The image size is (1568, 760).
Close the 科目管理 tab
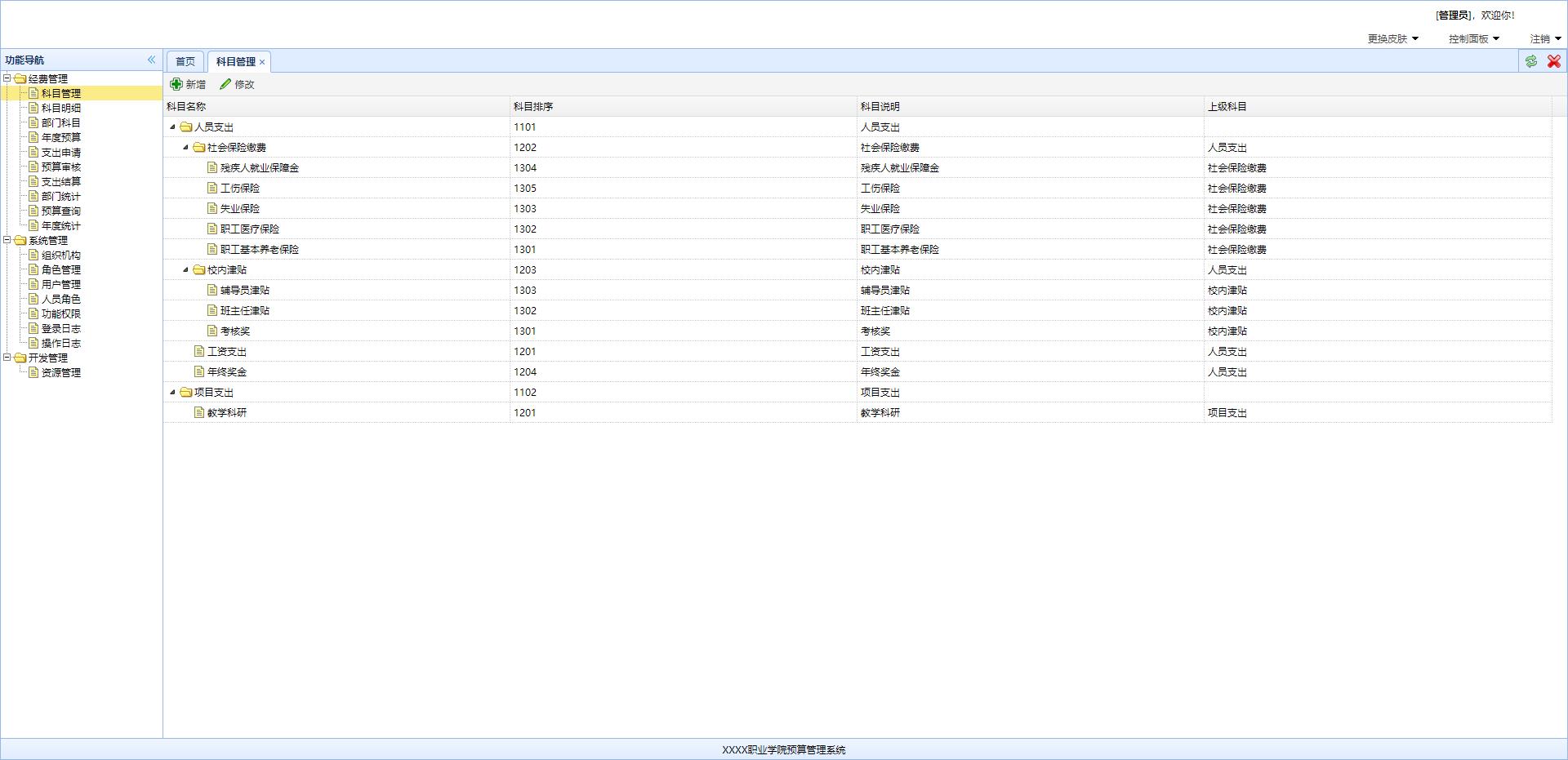click(x=262, y=62)
